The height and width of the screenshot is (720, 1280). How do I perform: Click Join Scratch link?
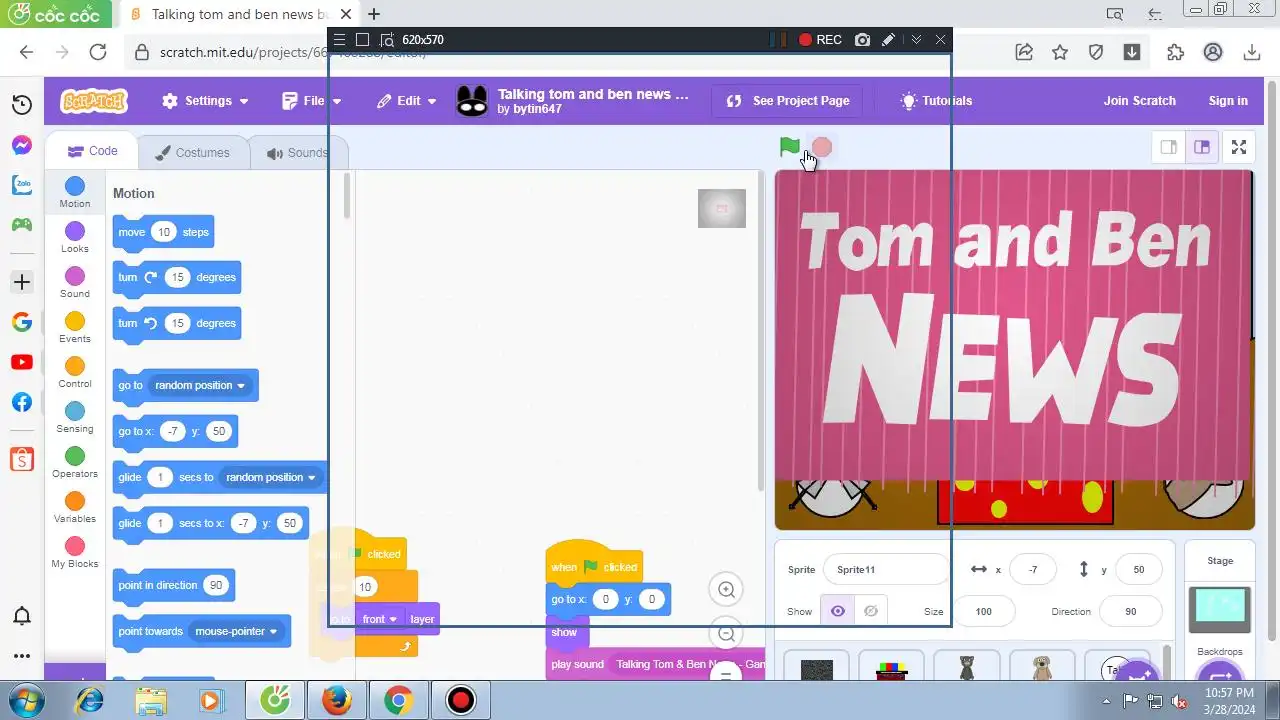pos(1139,101)
